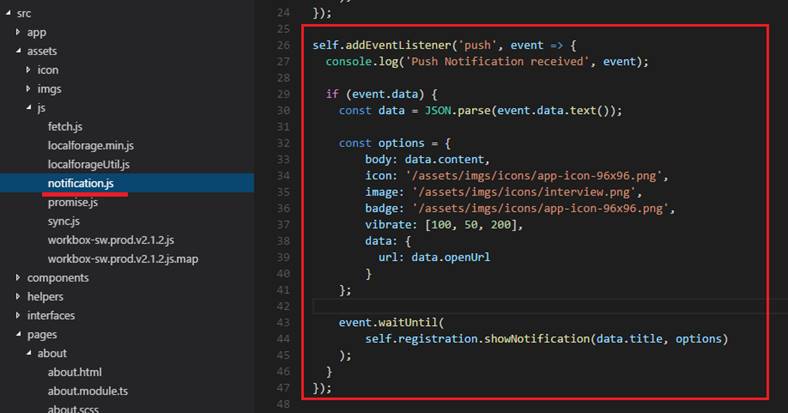Click line number 43 in gutter
The width and height of the screenshot is (788, 413).
click(283, 323)
